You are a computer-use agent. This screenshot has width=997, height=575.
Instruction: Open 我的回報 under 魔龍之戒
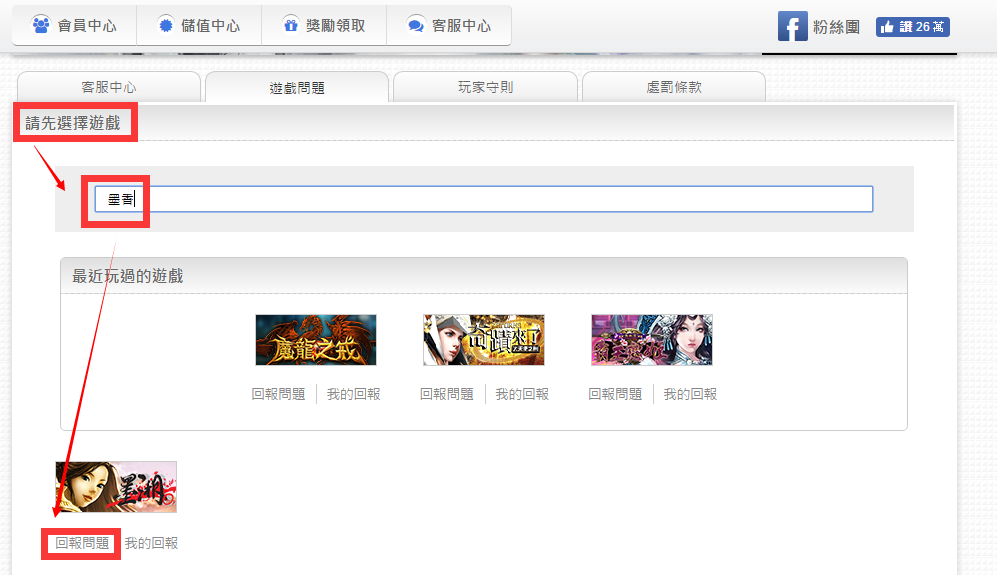click(354, 394)
